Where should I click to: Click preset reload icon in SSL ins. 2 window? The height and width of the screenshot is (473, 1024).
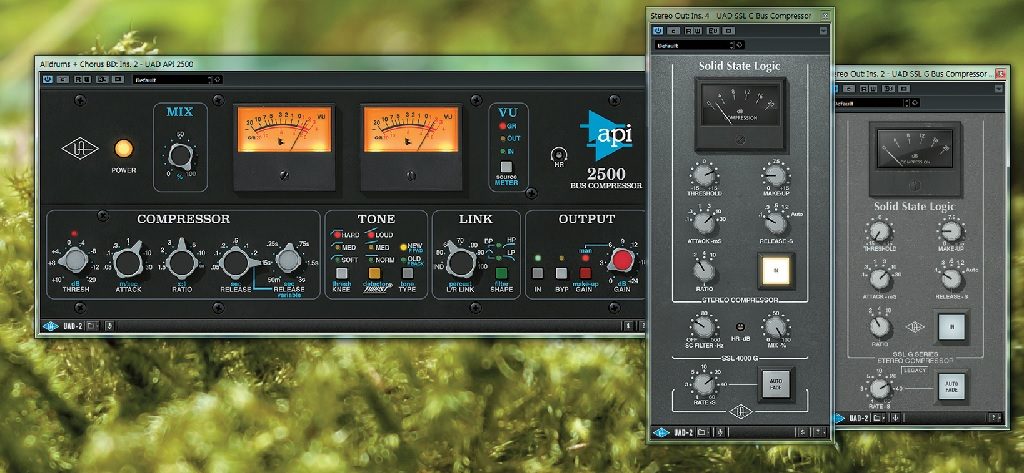coord(914,103)
